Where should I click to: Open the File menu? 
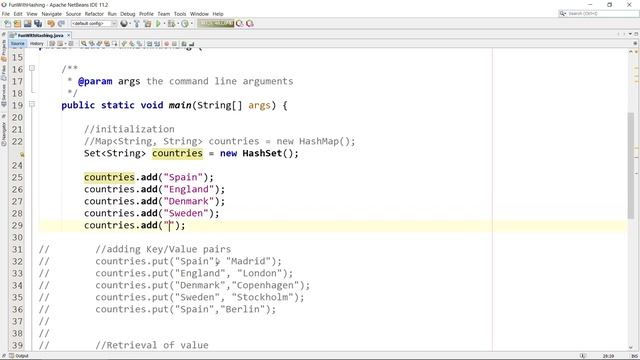coord(6,14)
